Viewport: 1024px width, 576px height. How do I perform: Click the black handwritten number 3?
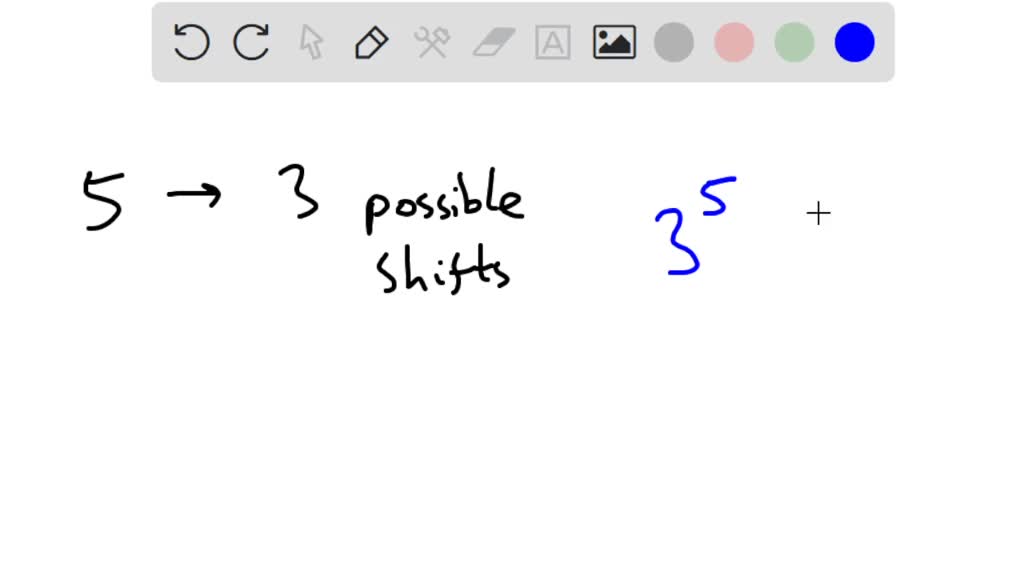point(299,191)
